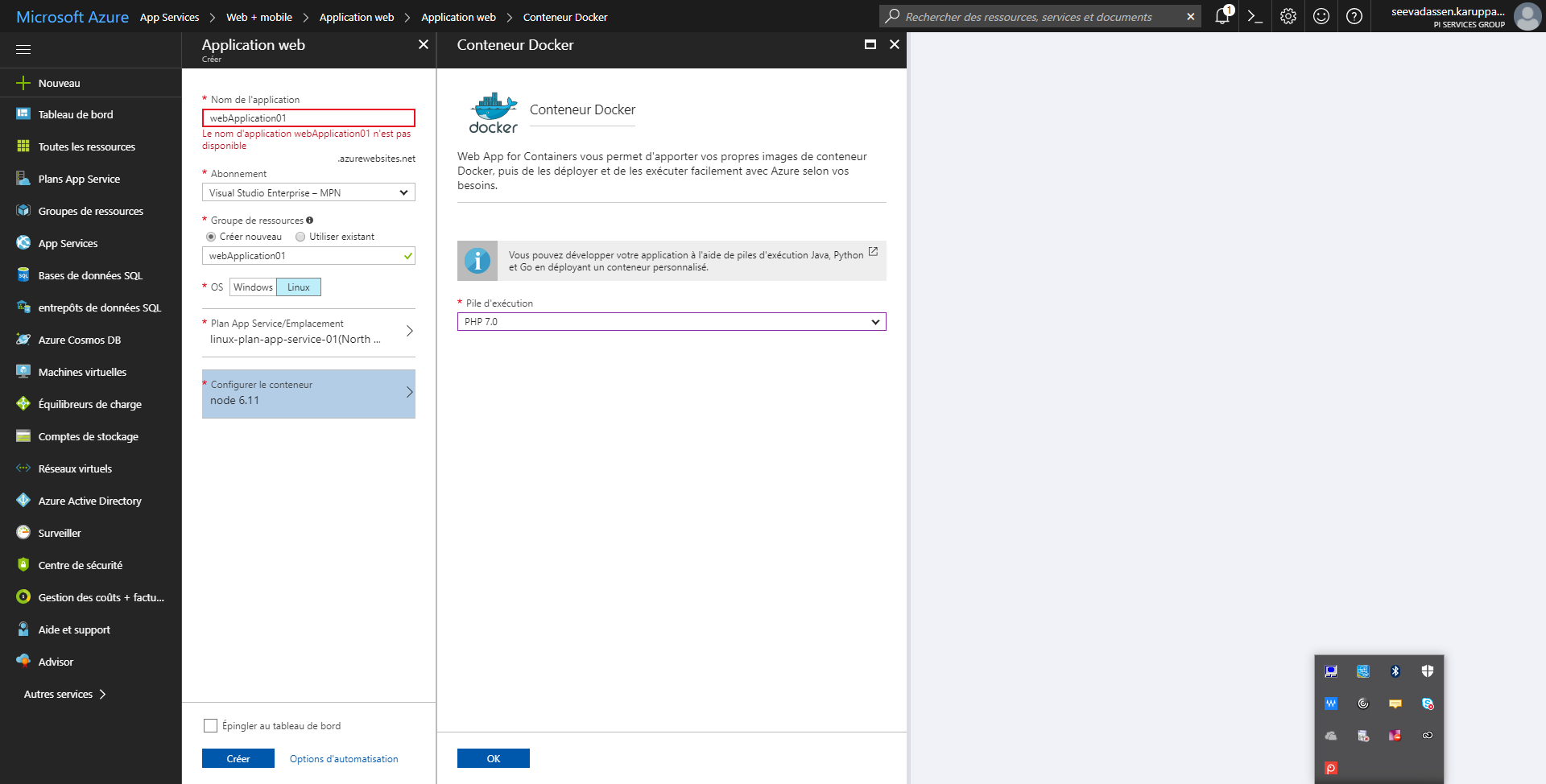Viewport: 1546px width, 784px height.
Task: Click the Machines virtuelles icon
Action: 23,372
